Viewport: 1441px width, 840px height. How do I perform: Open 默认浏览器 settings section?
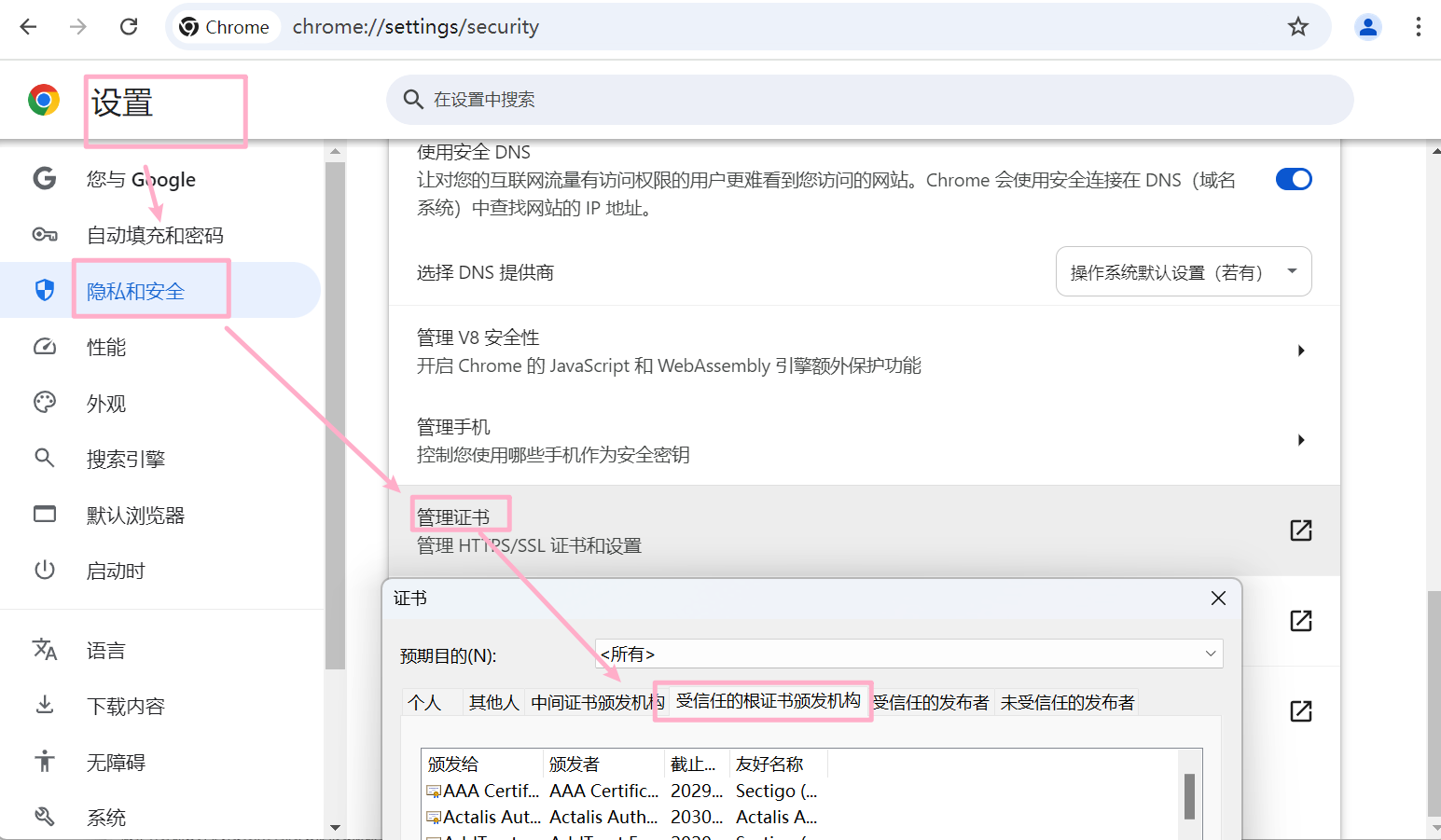[160, 515]
